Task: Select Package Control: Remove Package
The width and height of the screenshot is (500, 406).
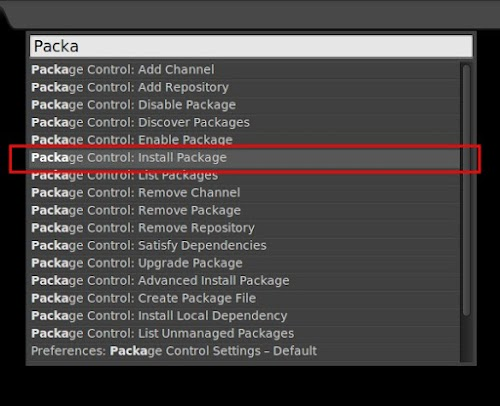Action: pyautogui.click(x=244, y=210)
